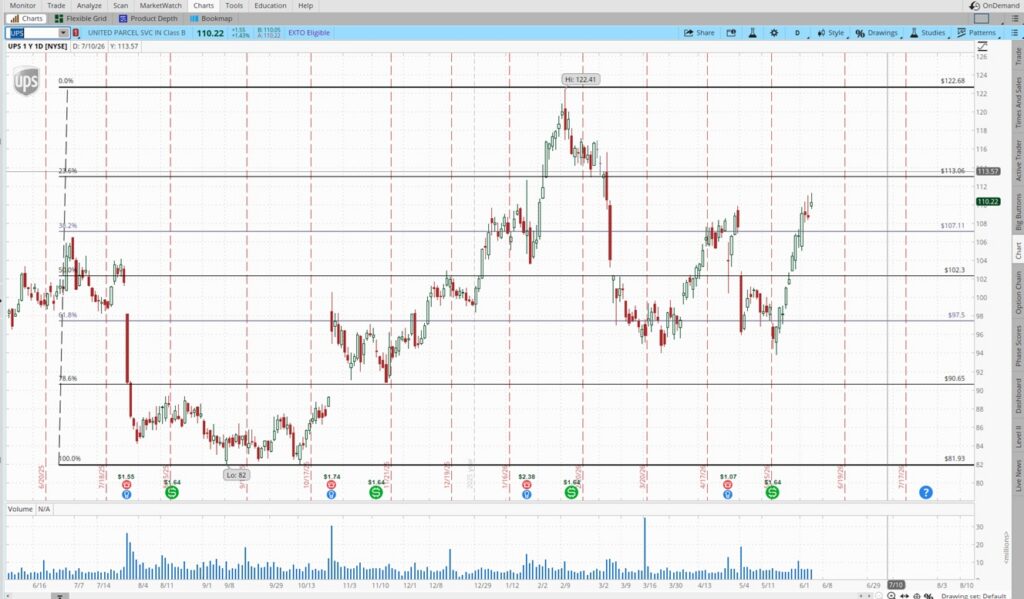Click the Share chart button
This screenshot has width=1024, height=599.
click(x=699, y=33)
